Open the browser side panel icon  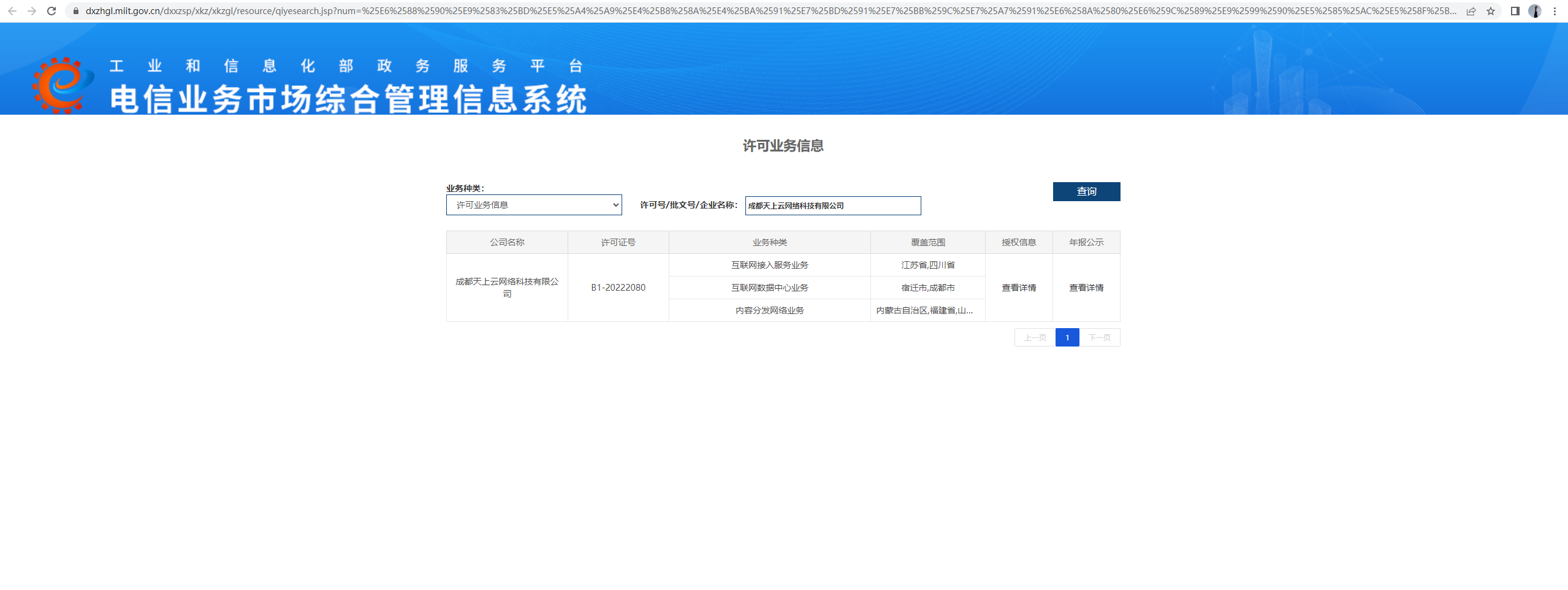click(1515, 11)
